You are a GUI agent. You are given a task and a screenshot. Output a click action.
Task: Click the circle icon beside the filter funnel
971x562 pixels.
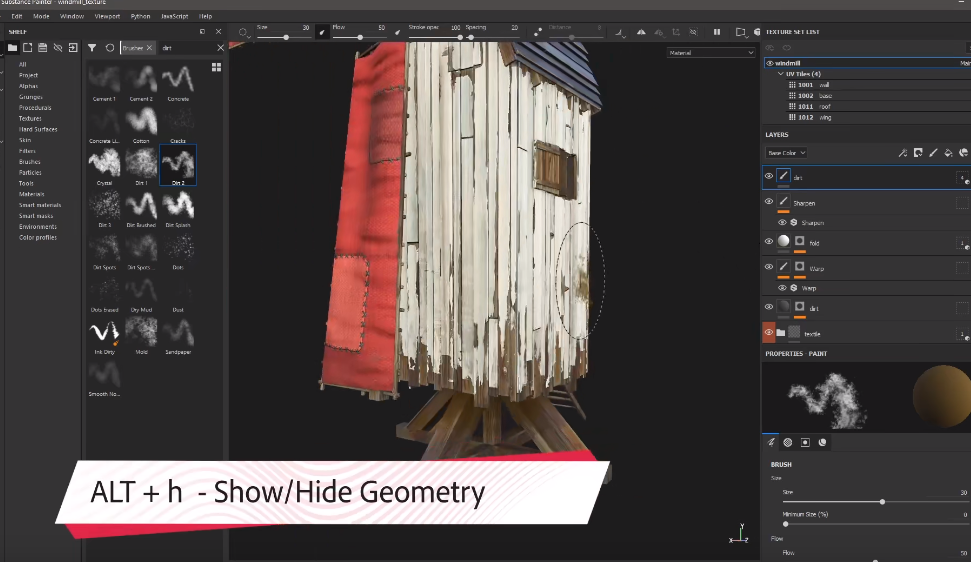tap(110, 48)
